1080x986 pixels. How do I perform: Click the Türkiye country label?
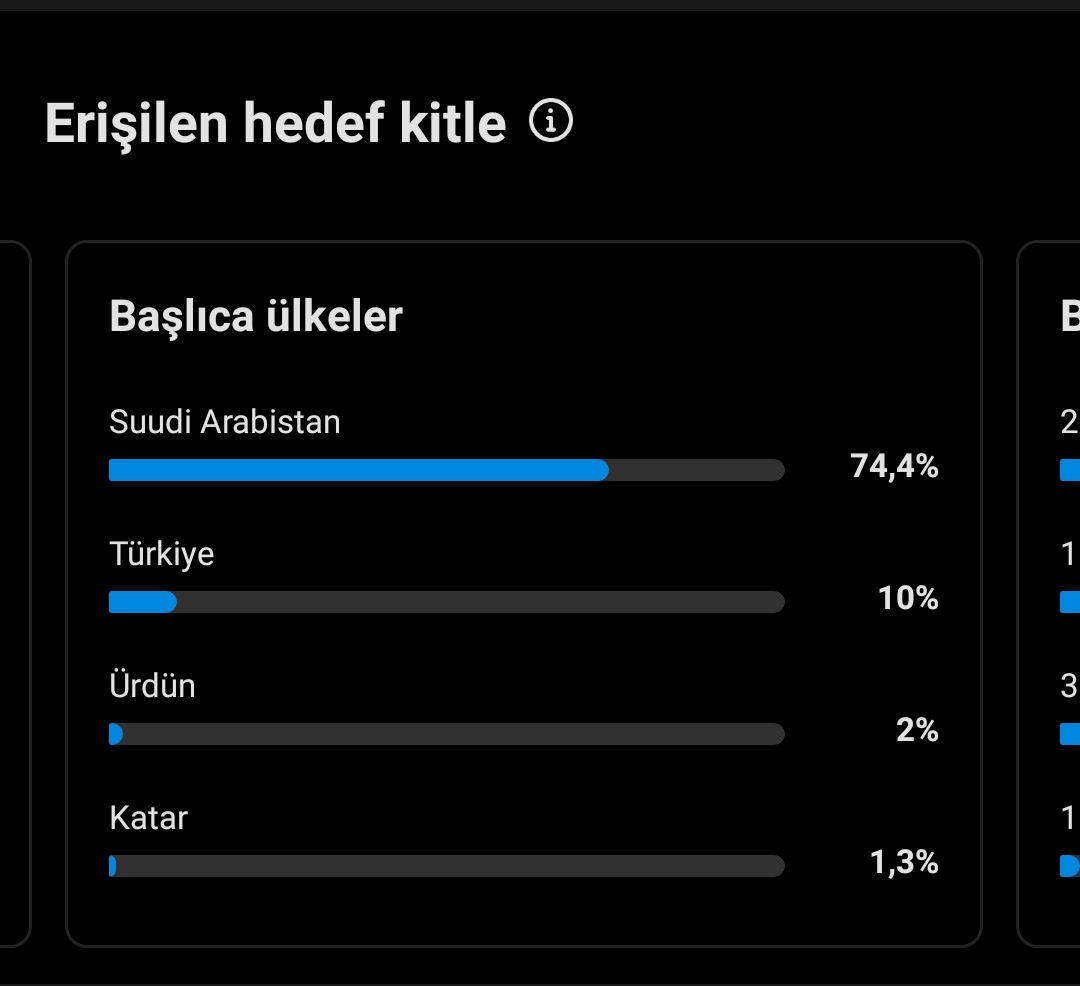(161, 554)
